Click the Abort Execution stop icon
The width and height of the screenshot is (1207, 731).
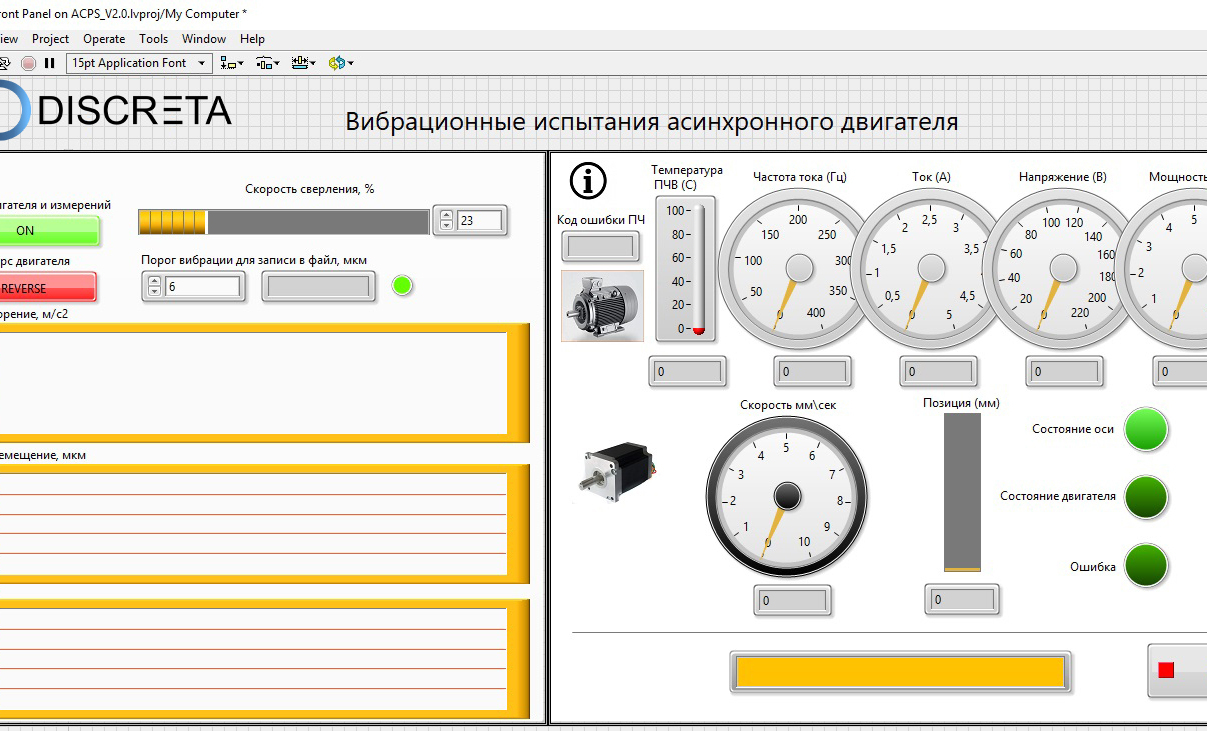29,63
